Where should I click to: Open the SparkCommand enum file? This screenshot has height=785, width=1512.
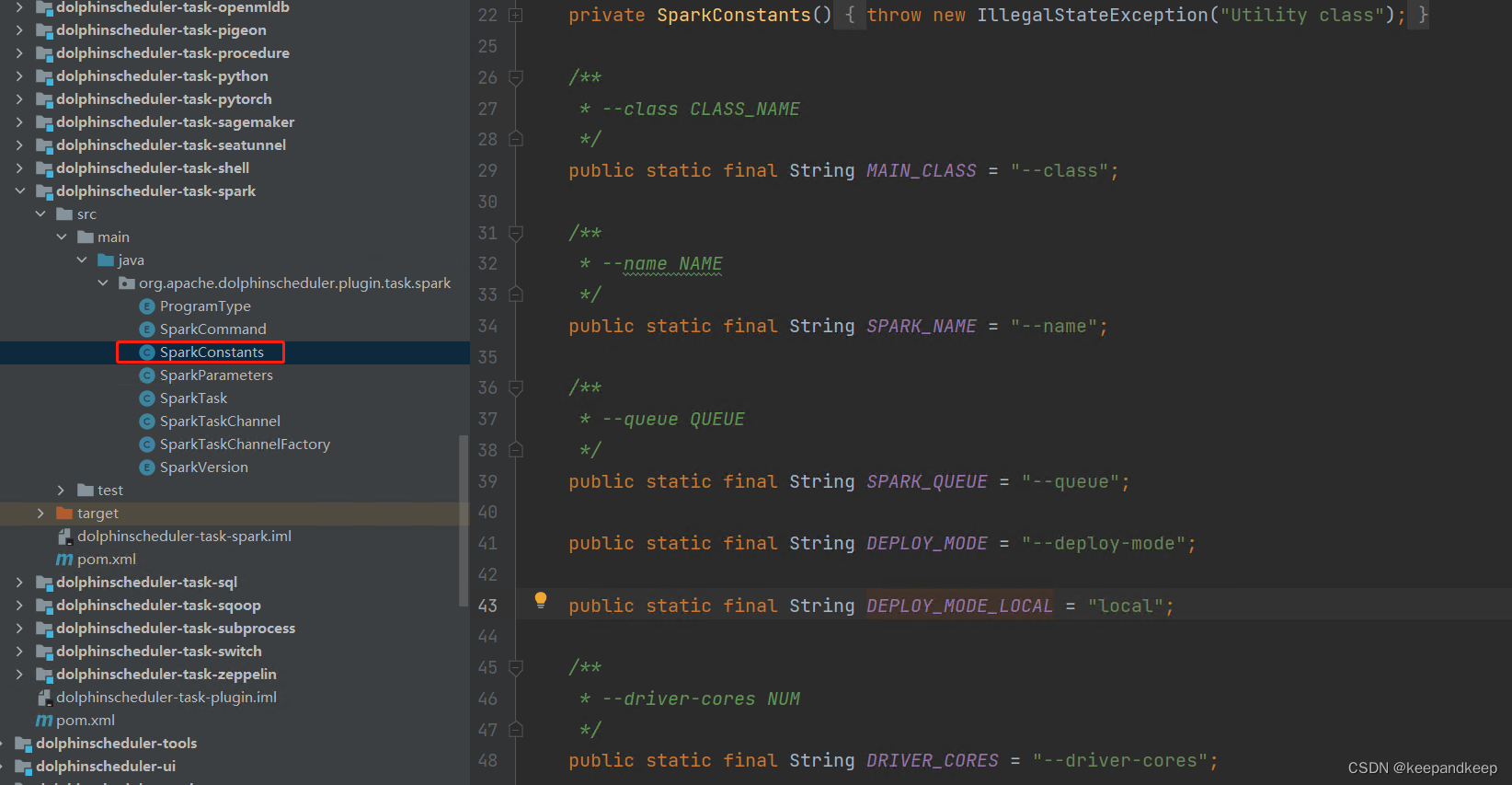tap(212, 329)
